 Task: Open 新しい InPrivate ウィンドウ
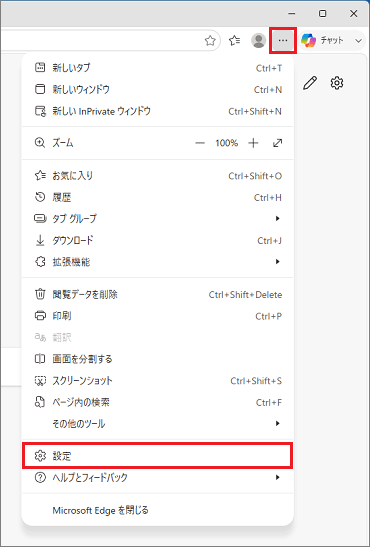[x=158, y=111]
